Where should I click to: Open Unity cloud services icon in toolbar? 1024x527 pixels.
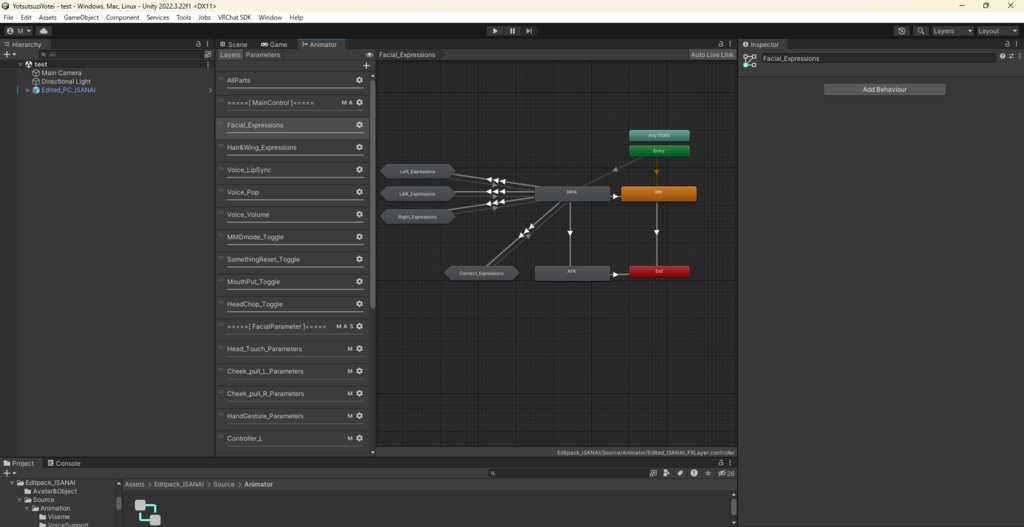tap(44, 31)
